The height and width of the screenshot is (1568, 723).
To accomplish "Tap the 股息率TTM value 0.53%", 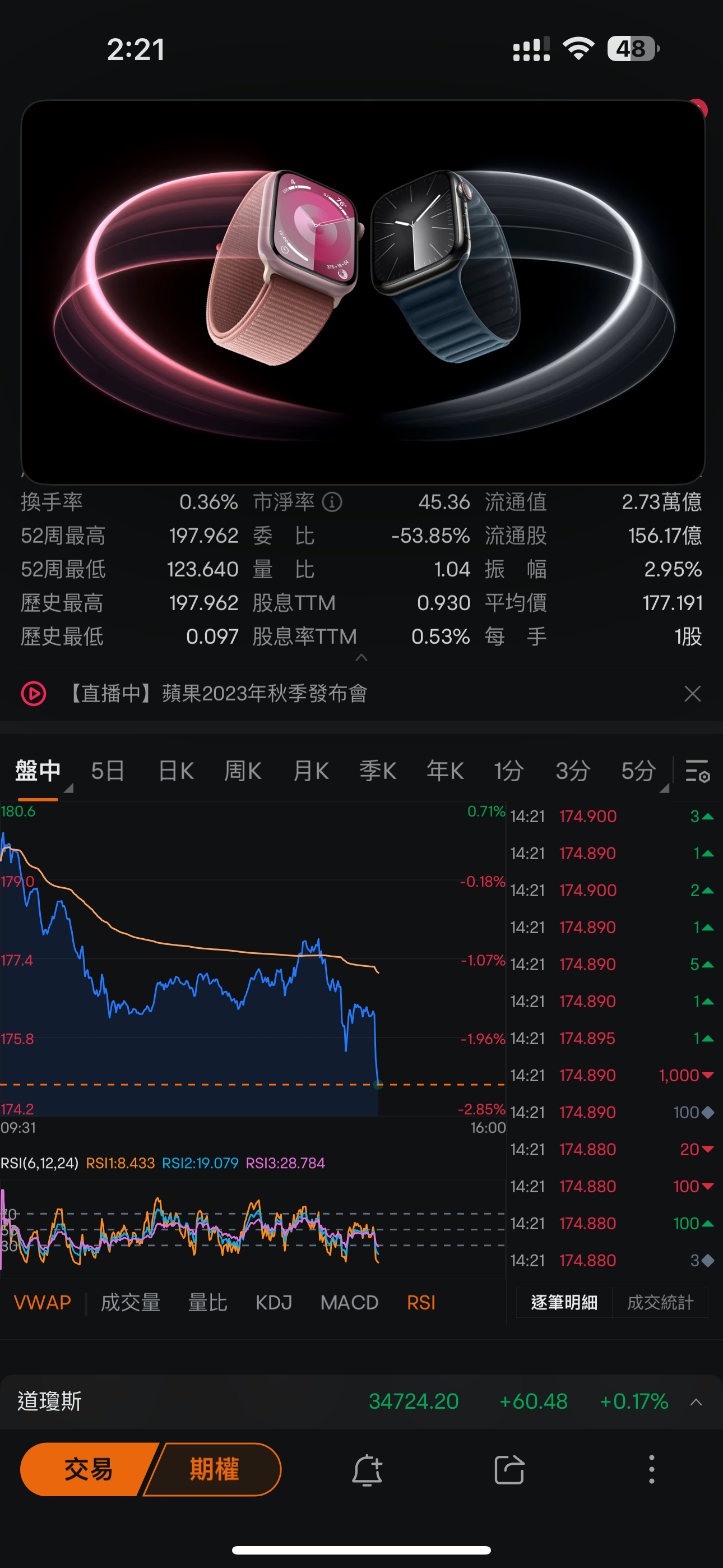I will coord(441,637).
